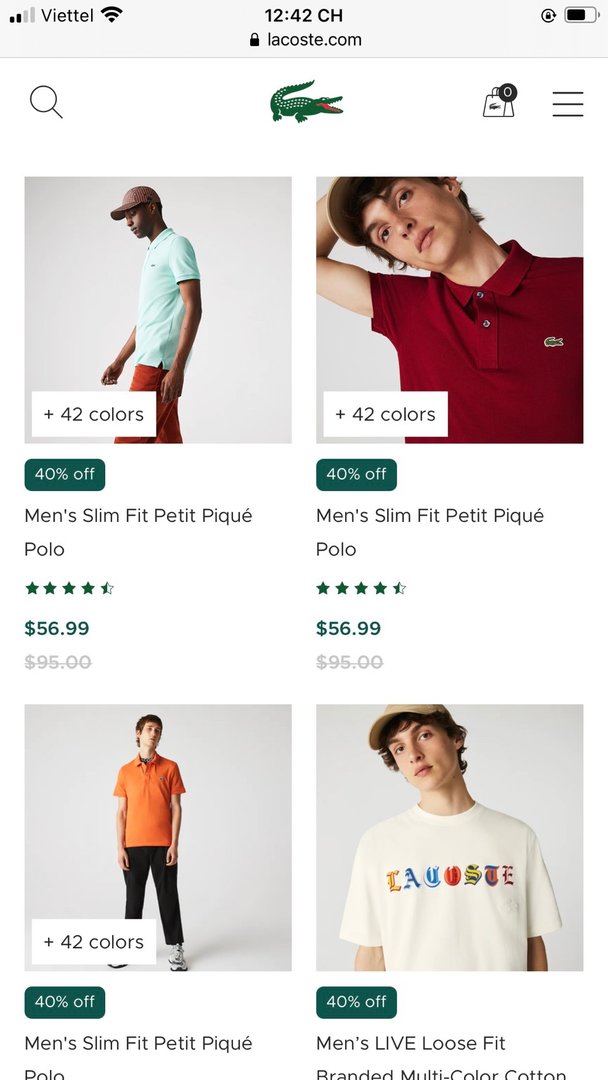This screenshot has width=608, height=1080.
Task: Show the 42 colors on red polo
Action: click(385, 414)
